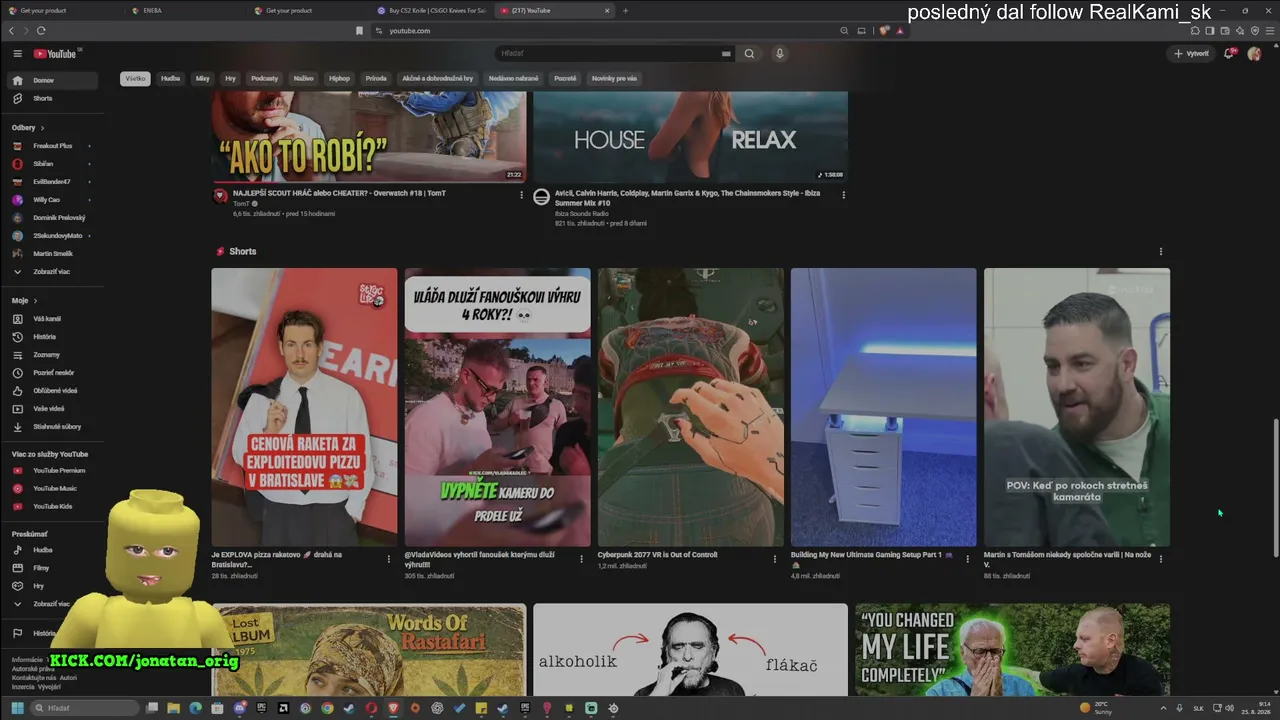
Task: Open the Freakout Plus channel subscription
Action: pyautogui.click(x=52, y=146)
